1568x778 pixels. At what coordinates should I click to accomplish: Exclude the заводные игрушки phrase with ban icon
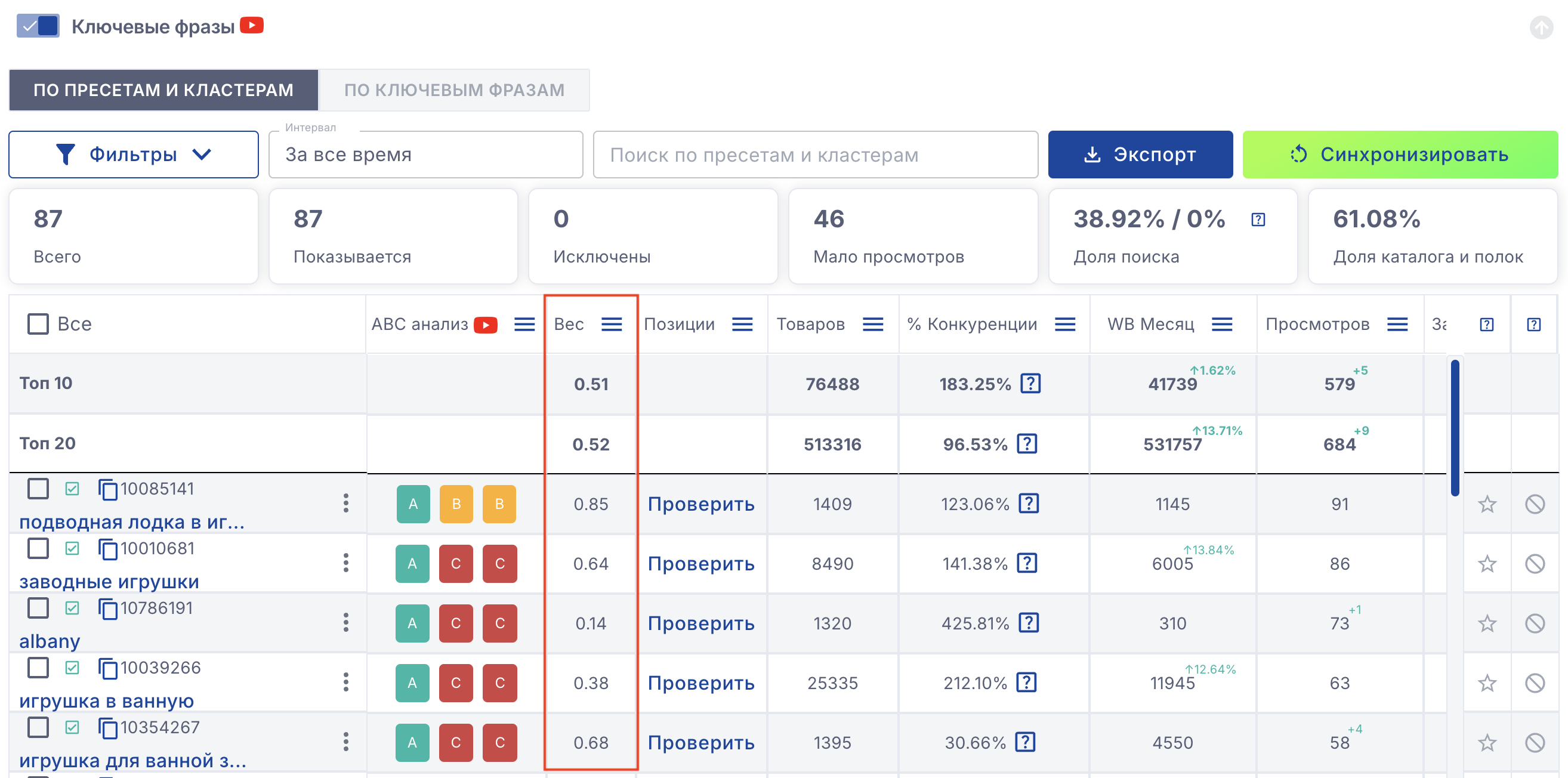(1535, 564)
